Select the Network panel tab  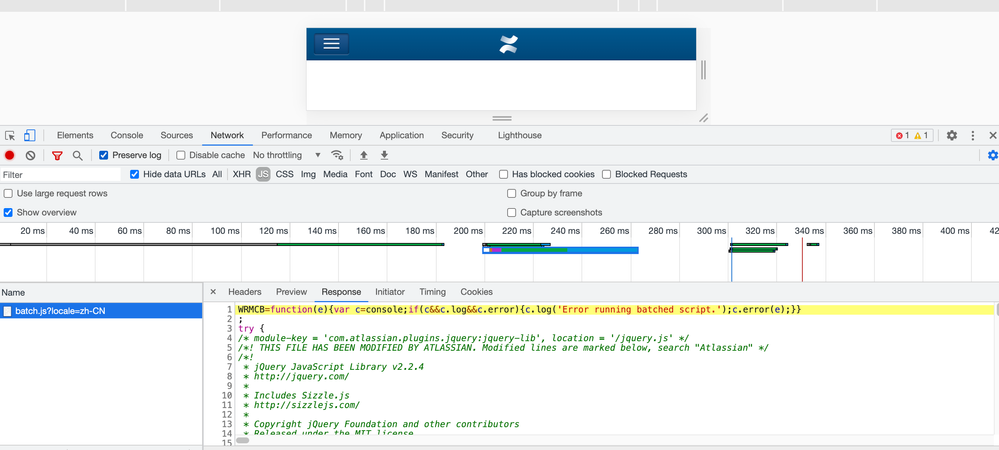(x=227, y=135)
